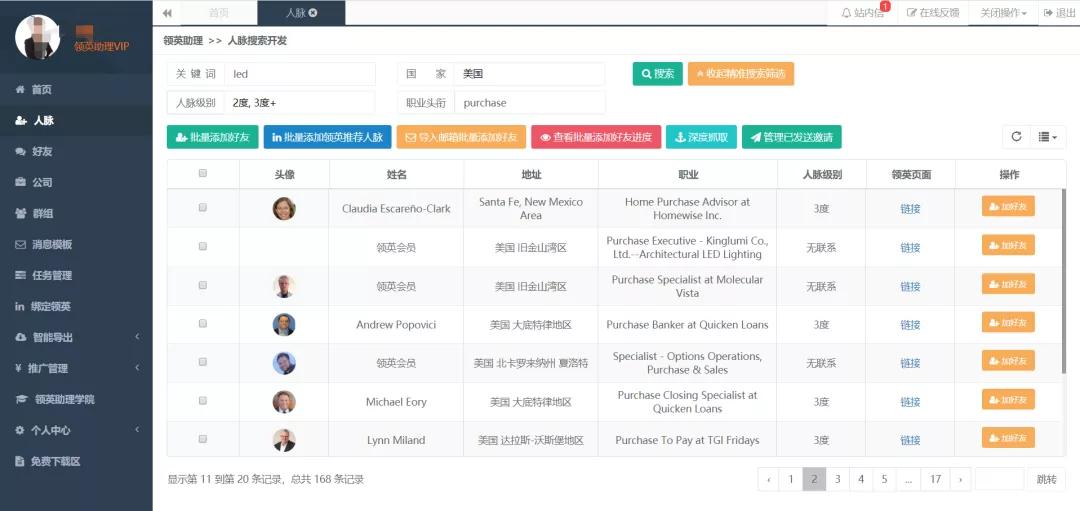Go to next page with the › arrow
1080x511 pixels.
(960, 479)
